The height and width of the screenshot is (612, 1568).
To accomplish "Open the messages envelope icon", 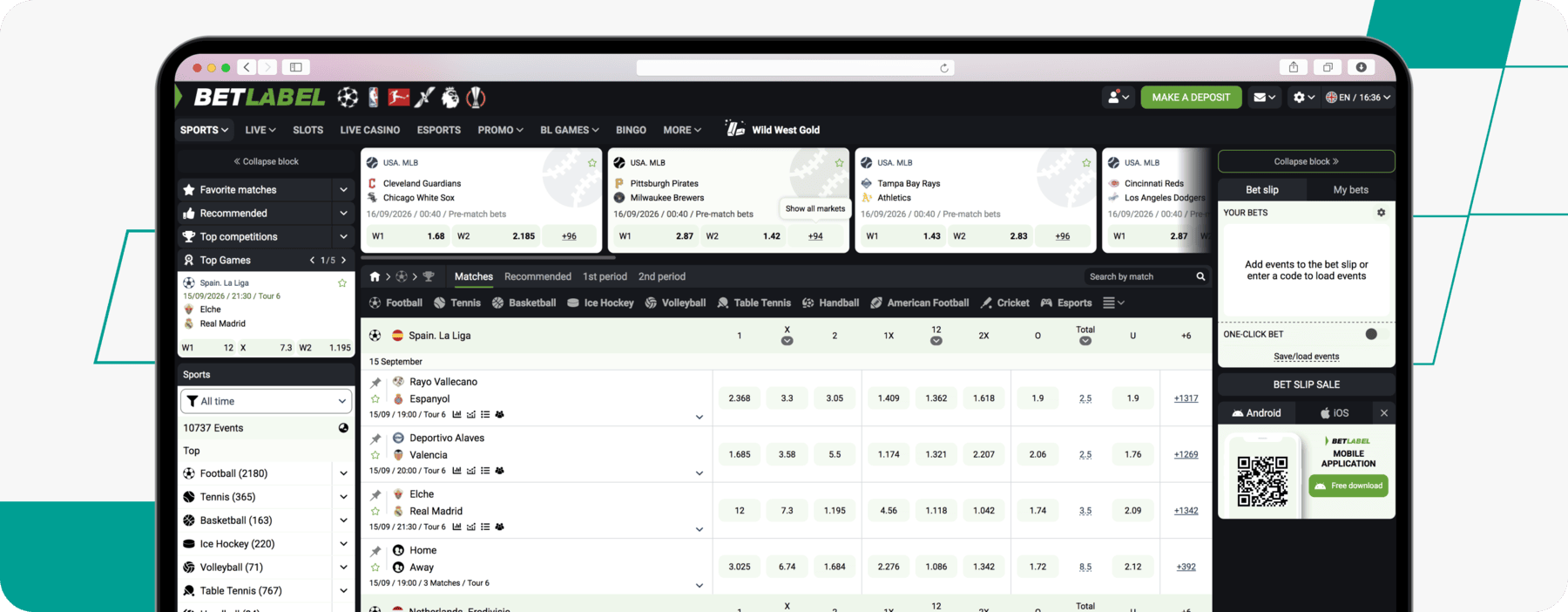I will pos(1264,98).
